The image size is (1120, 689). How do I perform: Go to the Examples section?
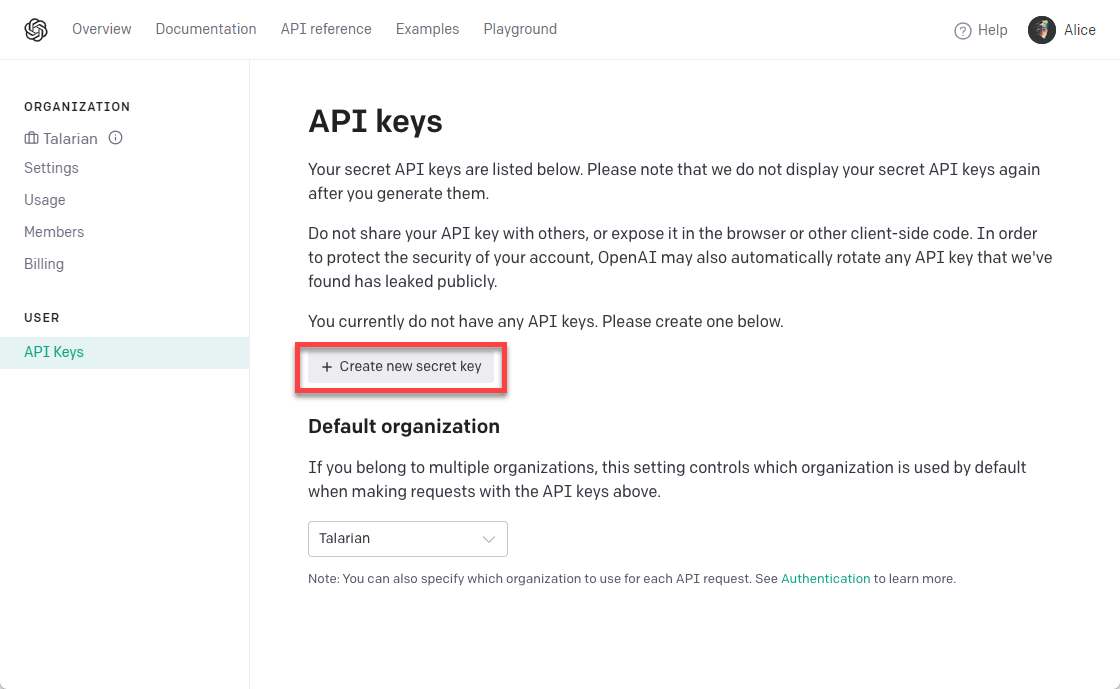(427, 29)
